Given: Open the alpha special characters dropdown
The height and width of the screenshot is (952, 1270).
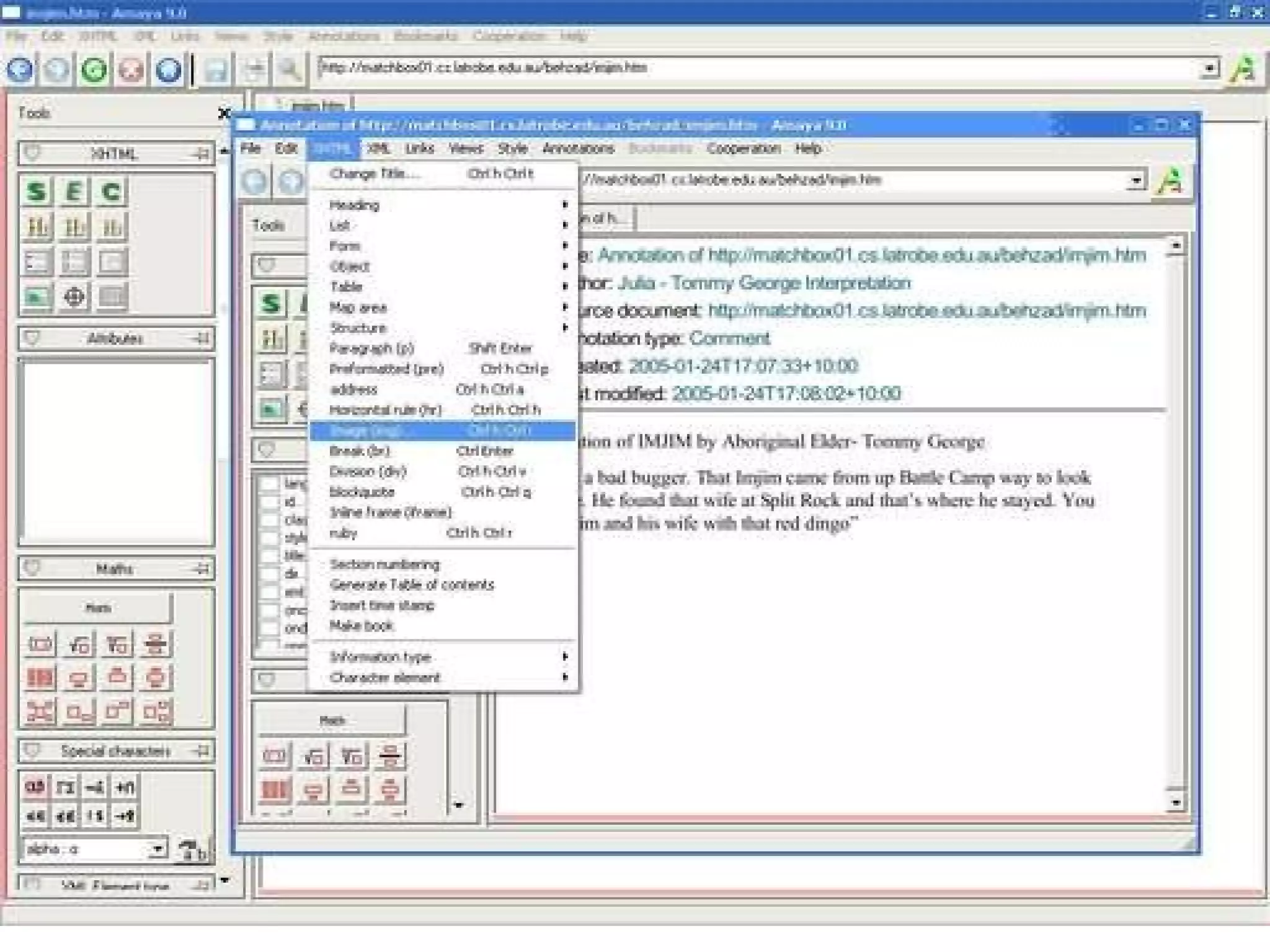Looking at the screenshot, I should [x=158, y=848].
